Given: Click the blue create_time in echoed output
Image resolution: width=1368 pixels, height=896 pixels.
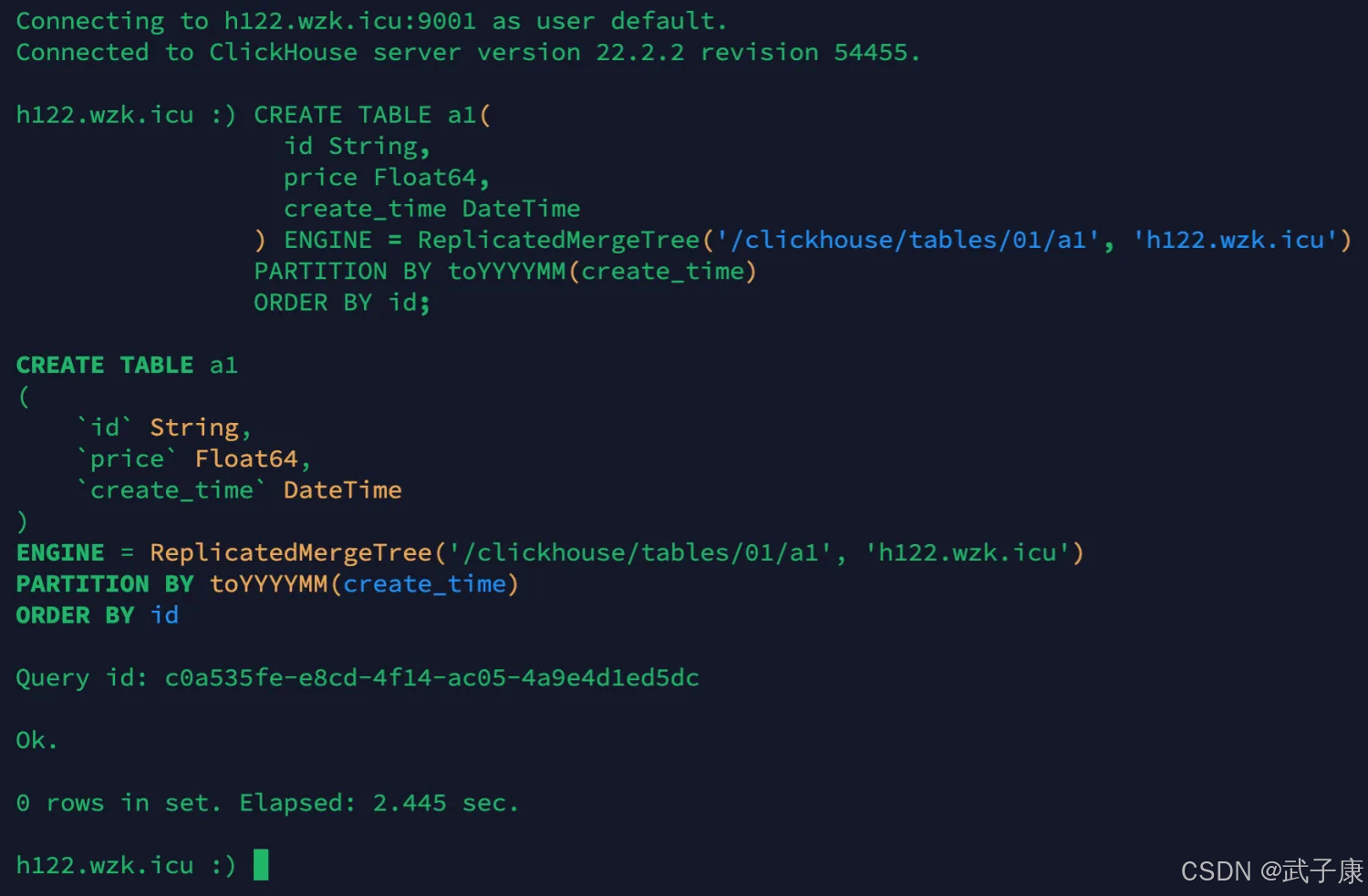Looking at the screenshot, I should click(x=424, y=584).
